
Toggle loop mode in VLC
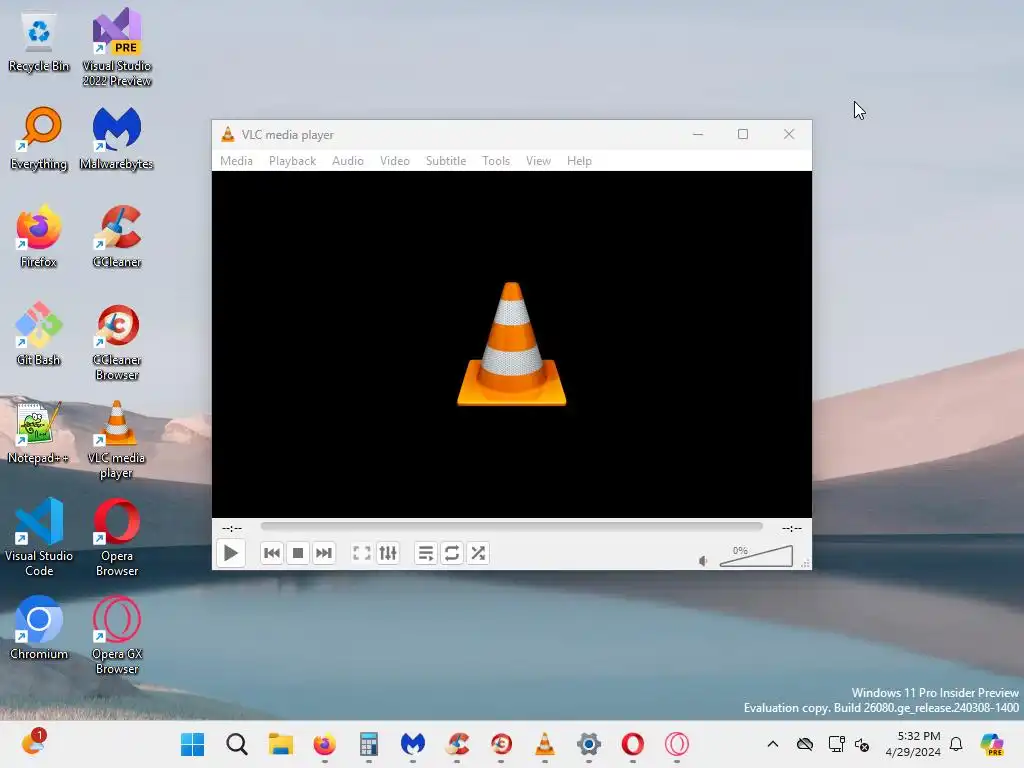pos(452,553)
